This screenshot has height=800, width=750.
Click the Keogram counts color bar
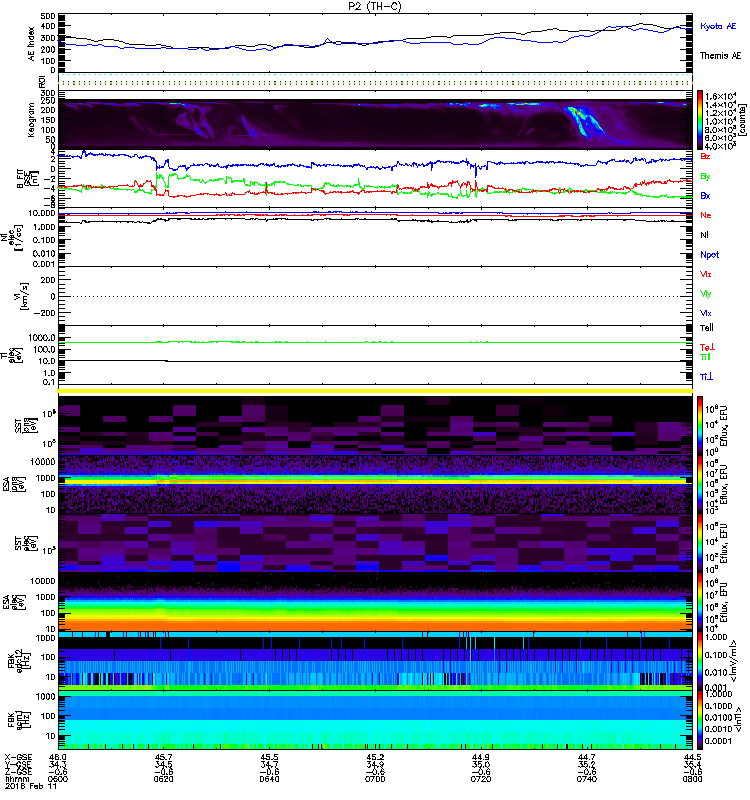(701, 119)
